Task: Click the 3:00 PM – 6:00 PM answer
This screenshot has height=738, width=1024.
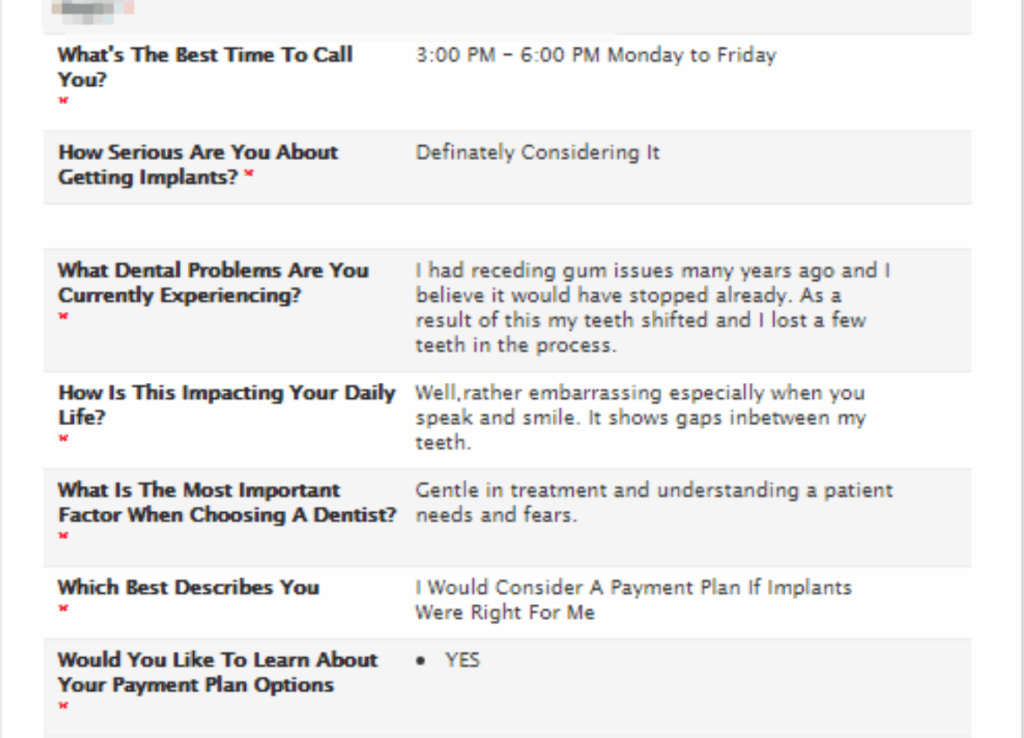Action: point(595,56)
